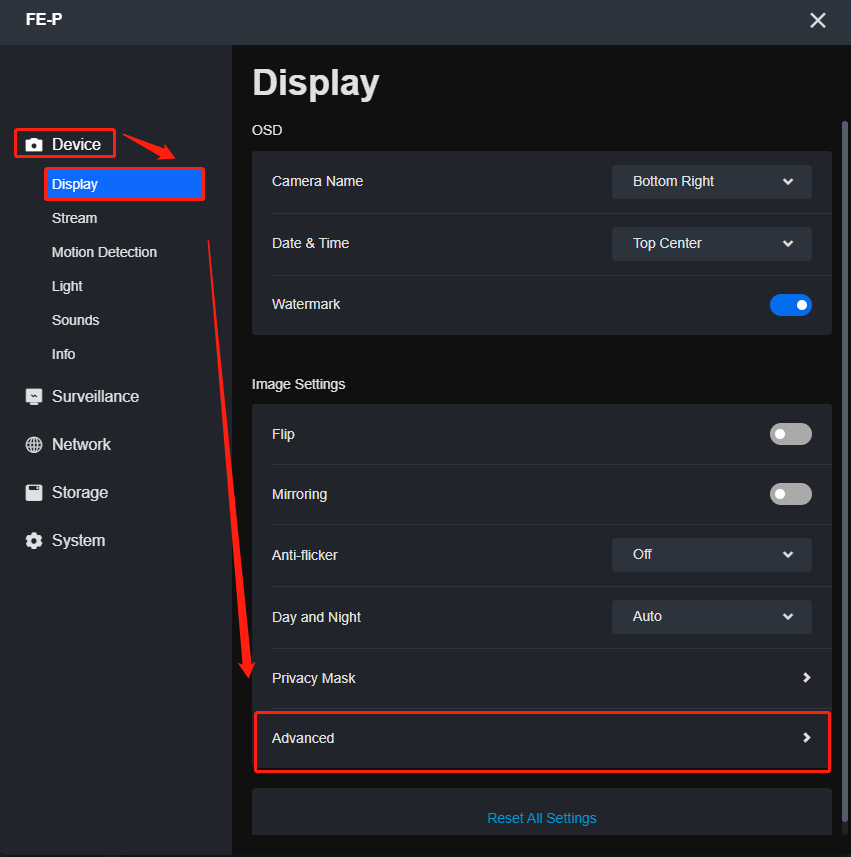Click the Advanced row label
This screenshot has width=851, height=857.
click(x=303, y=738)
